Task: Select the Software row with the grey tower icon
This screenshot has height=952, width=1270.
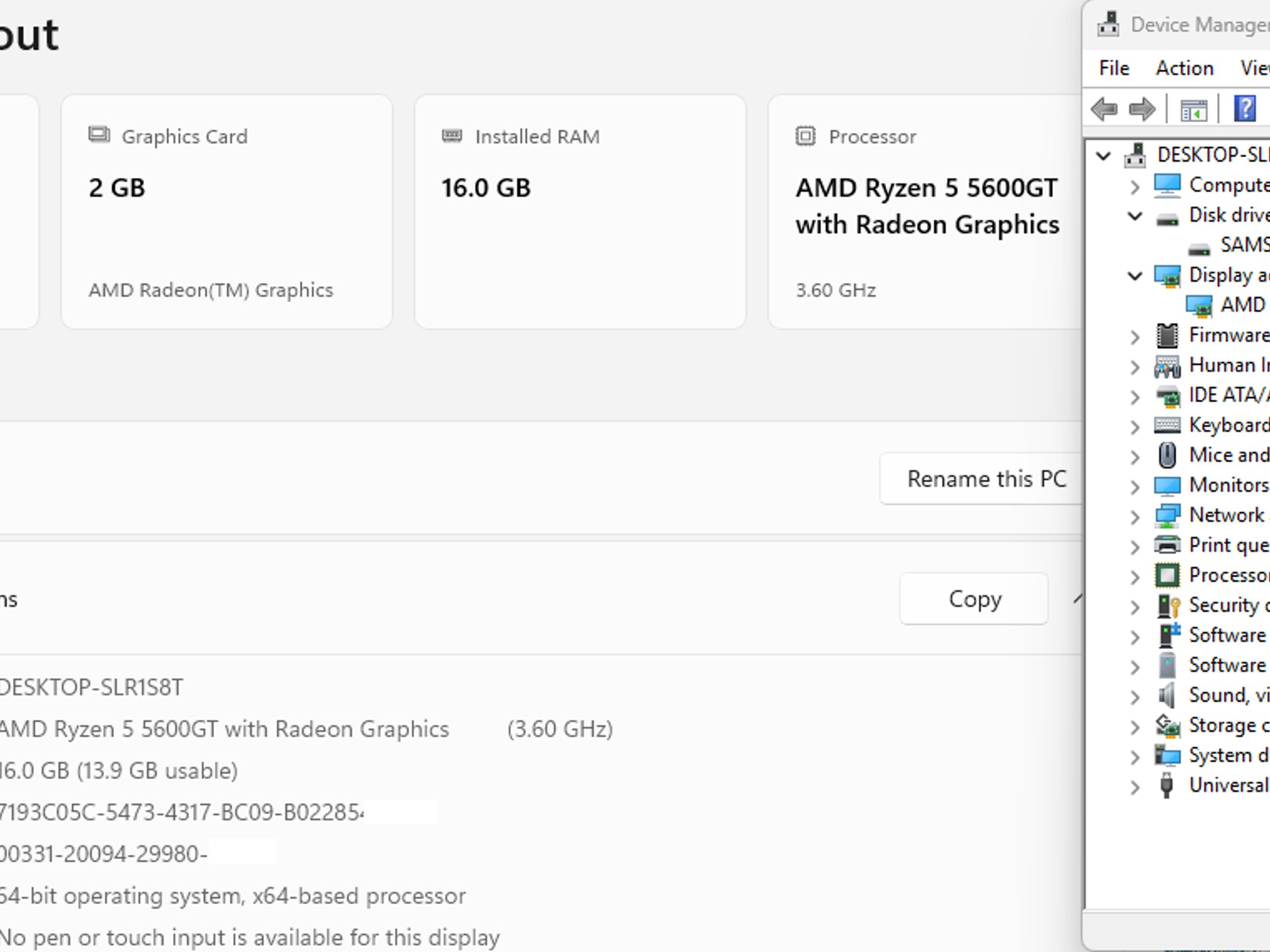Action: 1212,666
